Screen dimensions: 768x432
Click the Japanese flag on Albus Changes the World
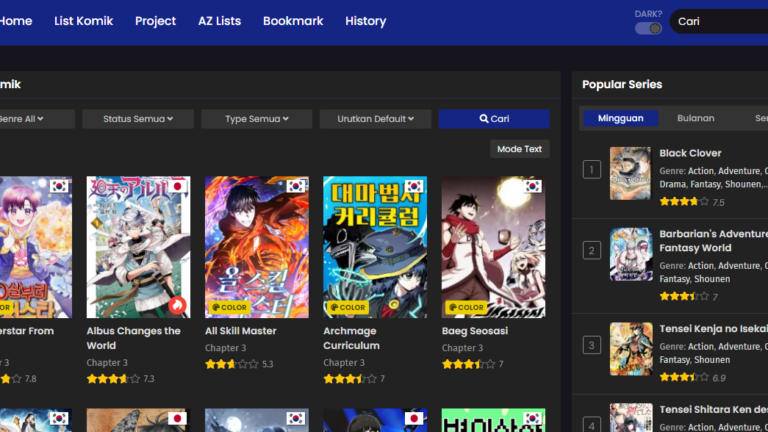[178, 186]
